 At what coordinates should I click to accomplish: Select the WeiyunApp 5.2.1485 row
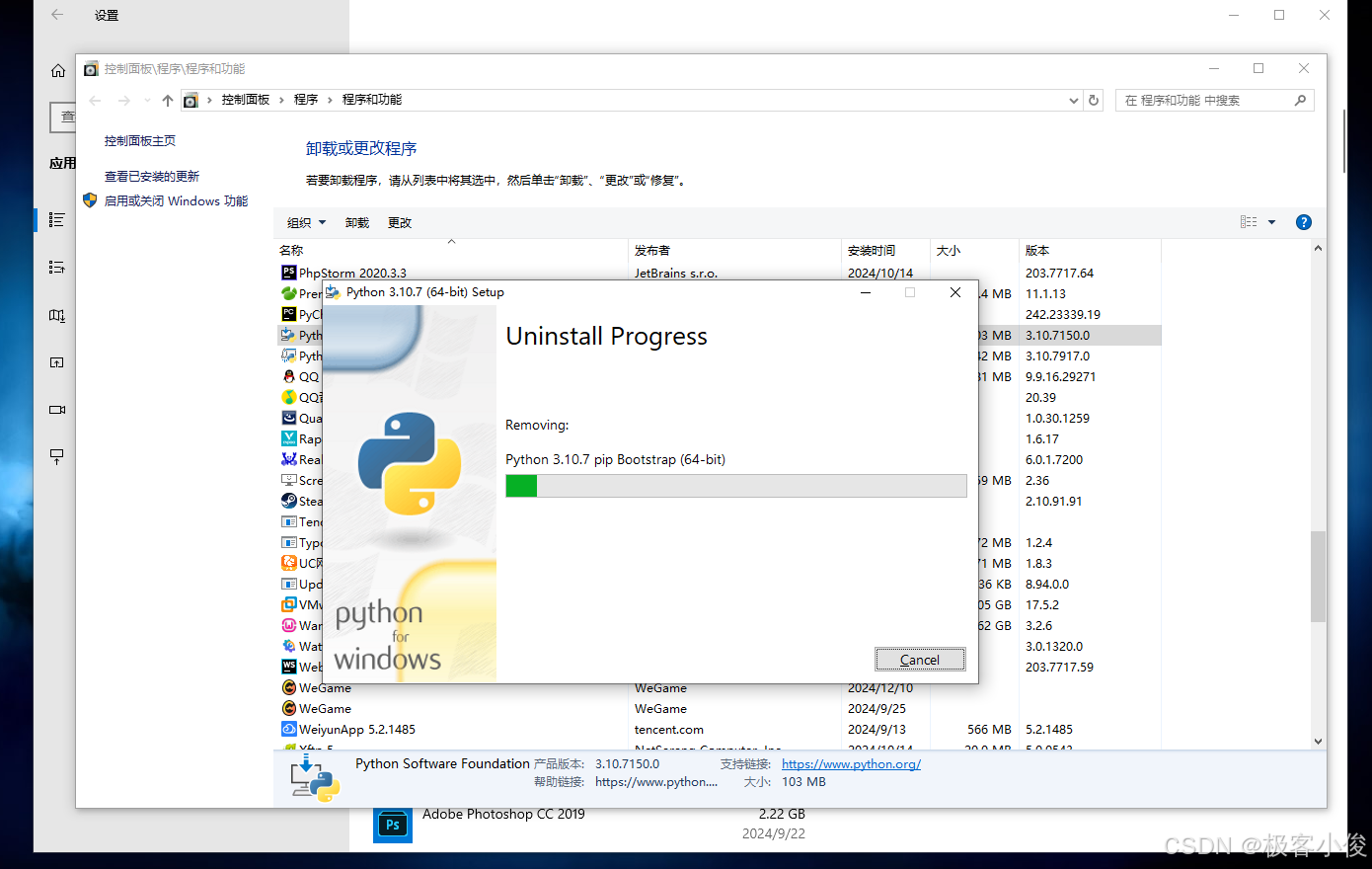tap(718, 729)
